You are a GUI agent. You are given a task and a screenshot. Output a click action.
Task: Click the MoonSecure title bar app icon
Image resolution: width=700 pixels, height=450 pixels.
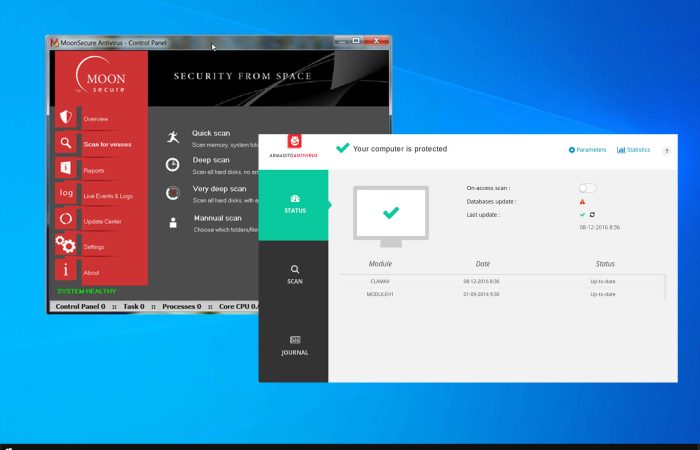click(54, 42)
